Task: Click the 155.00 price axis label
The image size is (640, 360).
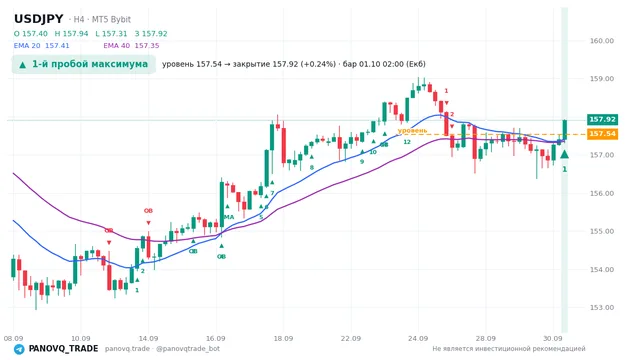Action: 602,231
